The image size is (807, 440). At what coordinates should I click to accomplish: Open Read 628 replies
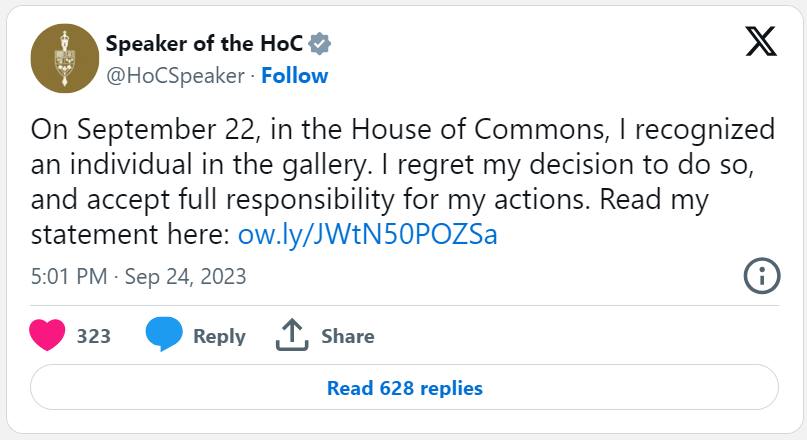pyautogui.click(x=405, y=388)
